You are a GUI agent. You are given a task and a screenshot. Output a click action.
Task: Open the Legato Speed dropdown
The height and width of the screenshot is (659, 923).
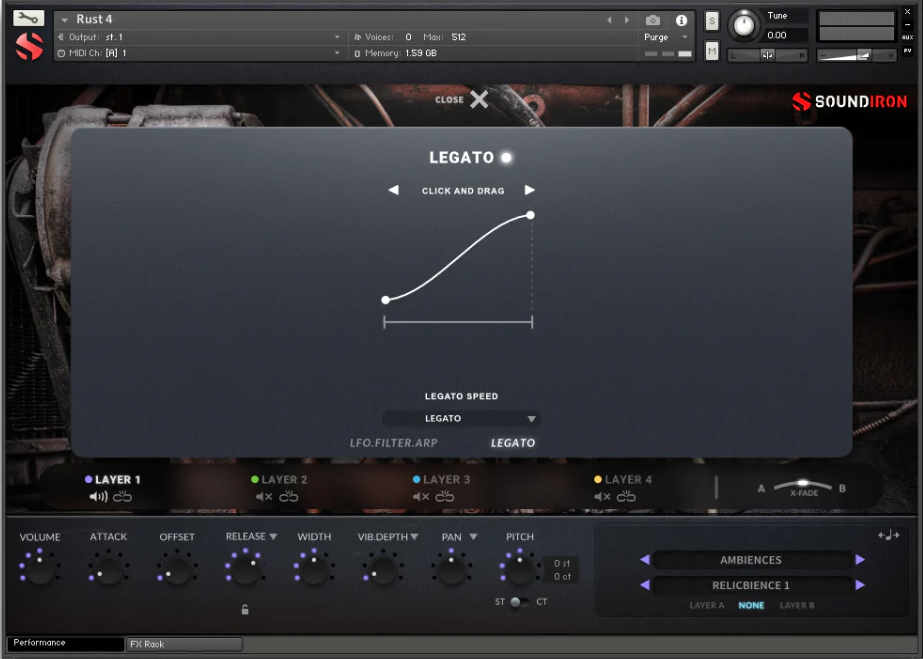(x=461, y=419)
